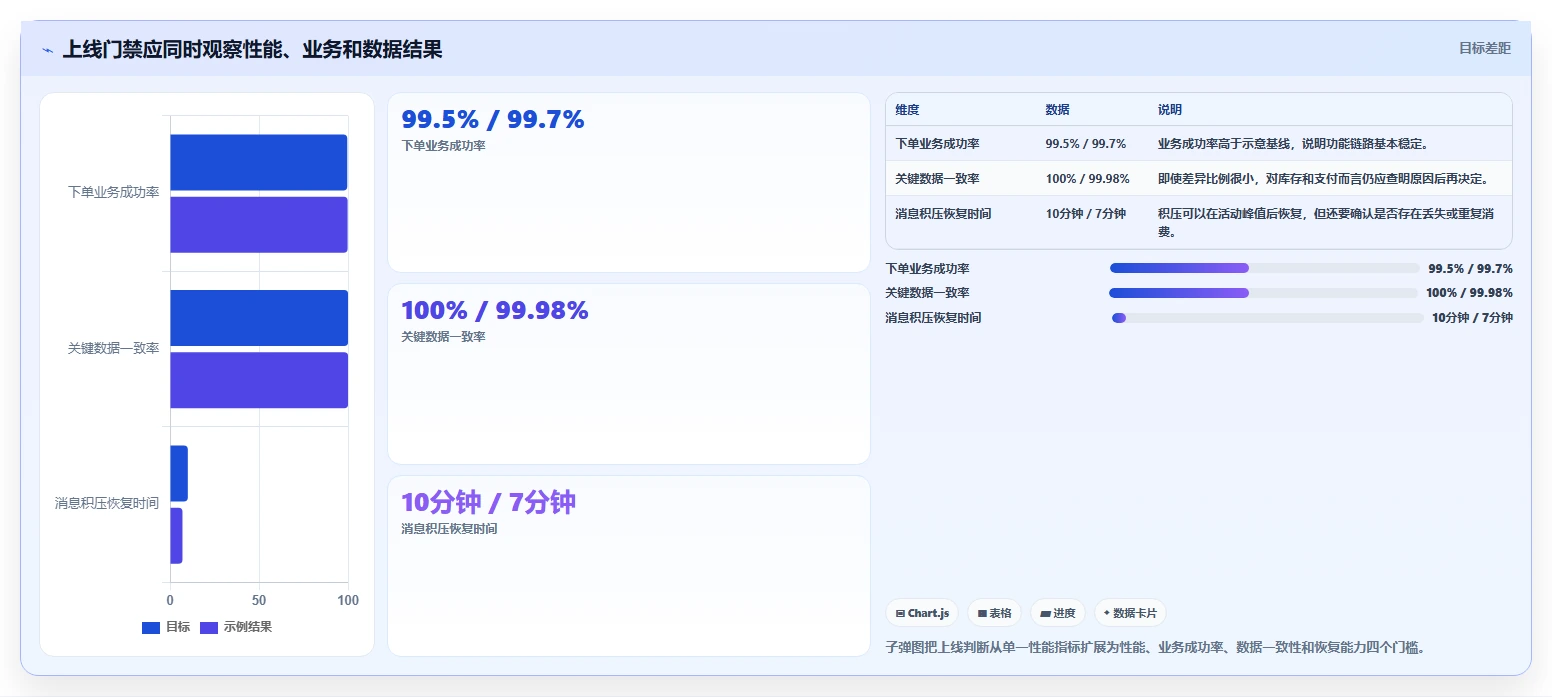The width and height of the screenshot is (1552, 697).
Task: Click the x-axis tick label 50
Action: [x=259, y=600]
